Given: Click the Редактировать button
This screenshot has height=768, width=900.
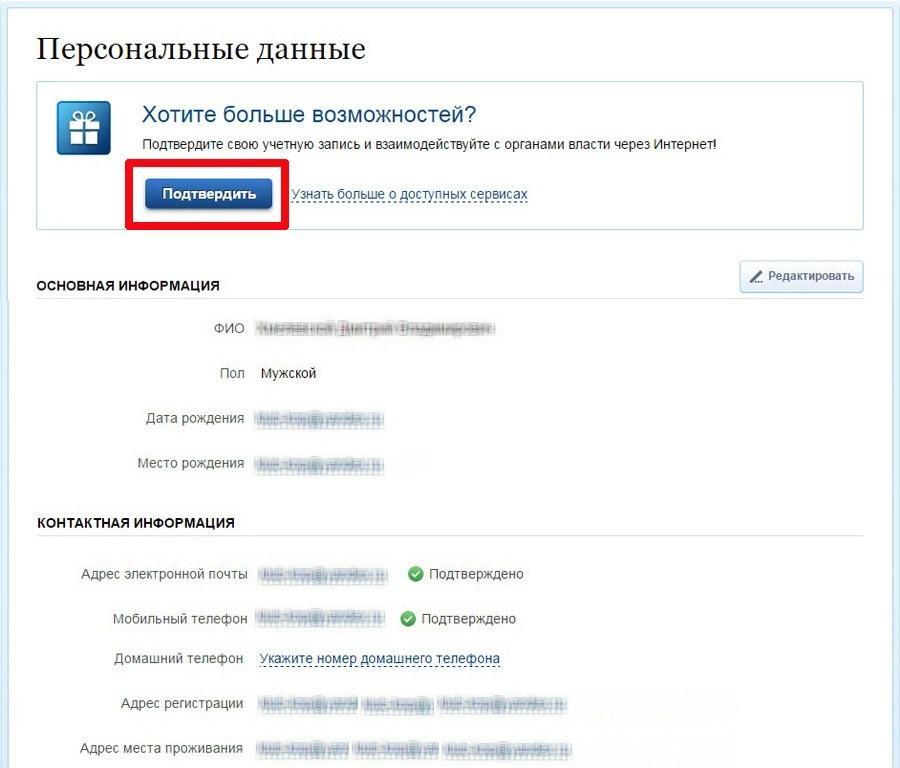Looking at the screenshot, I should point(801,277).
